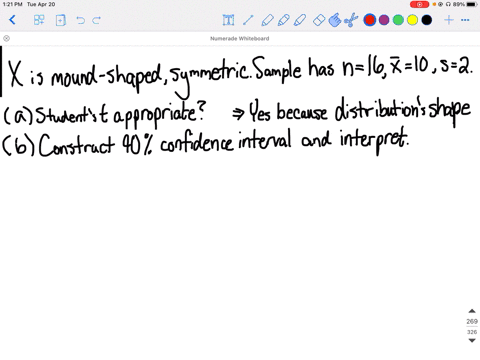Select the scissors cut tool

tap(351, 20)
